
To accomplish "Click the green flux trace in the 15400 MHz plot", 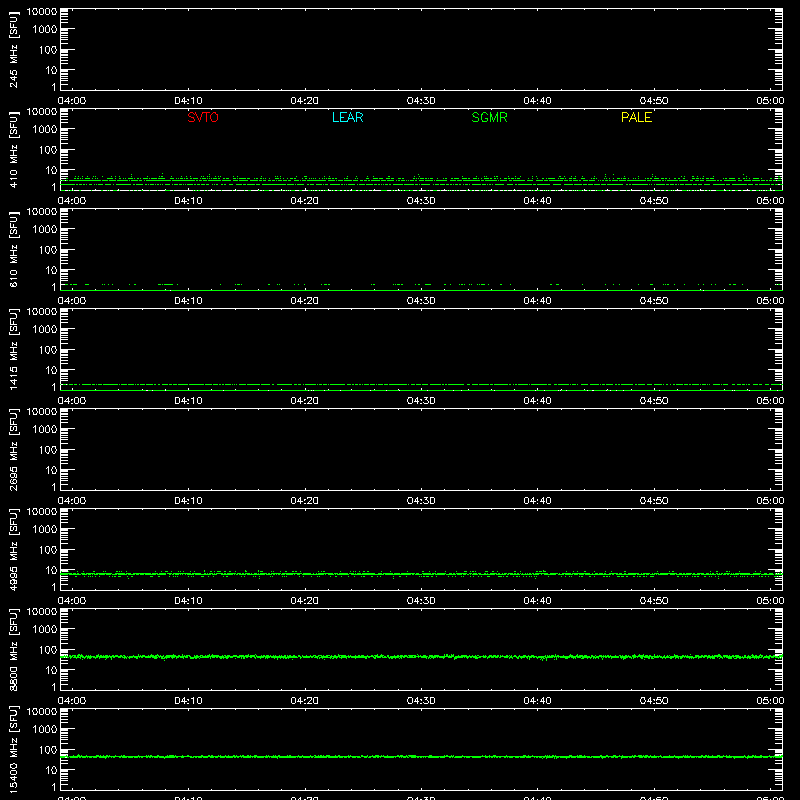I will pos(421,757).
